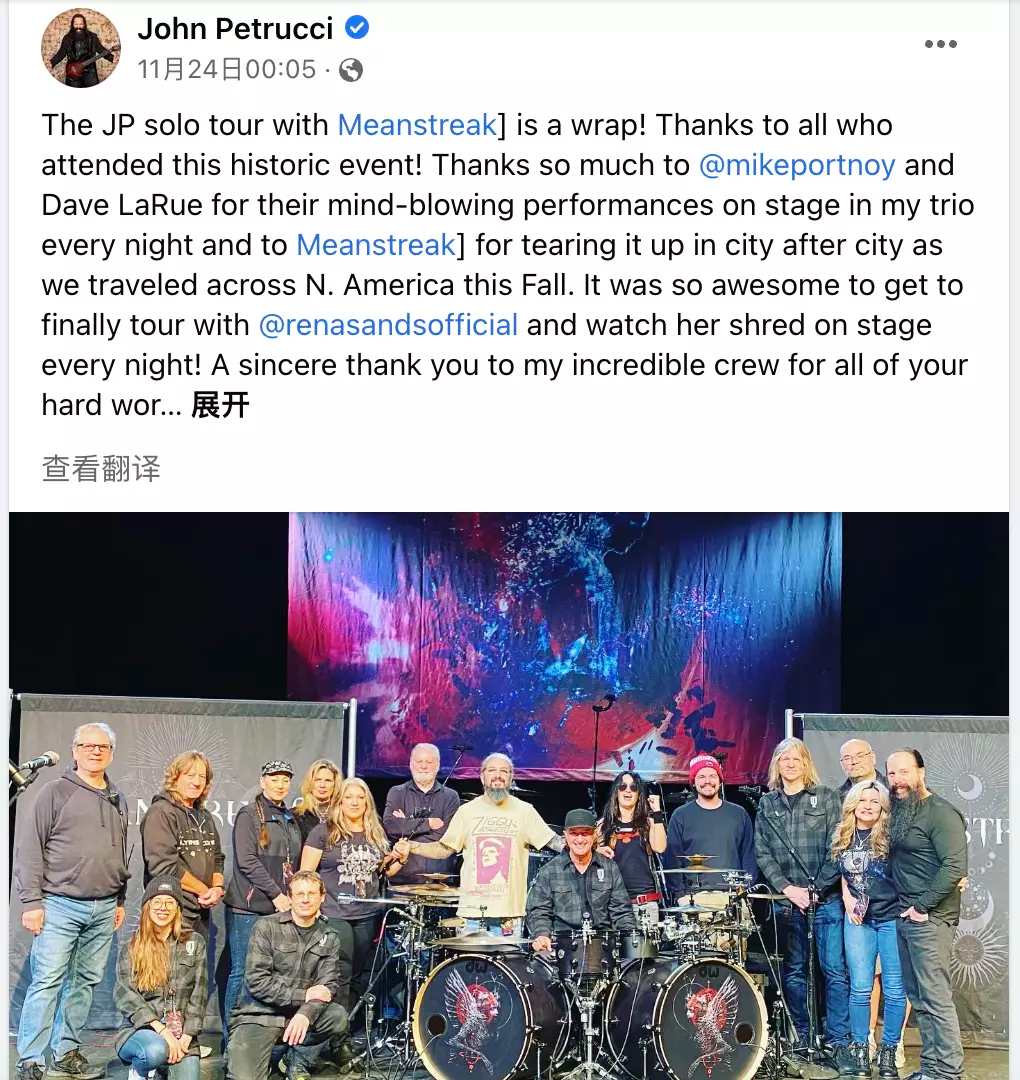Click the post body text paragraph

pyautogui.click(x=508, y=265)
